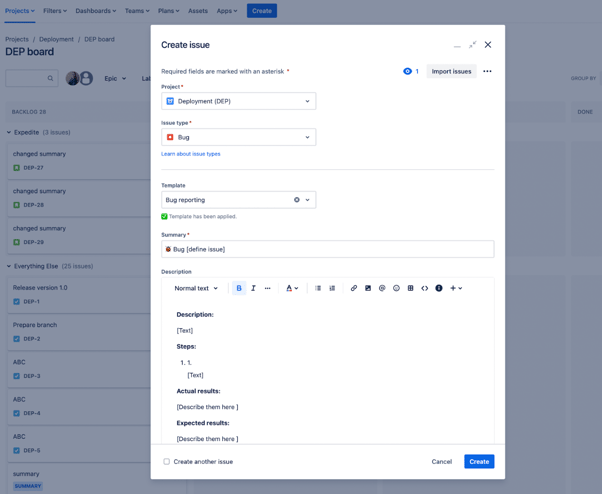Clear the Bug reporting template selection

point(296,200)
